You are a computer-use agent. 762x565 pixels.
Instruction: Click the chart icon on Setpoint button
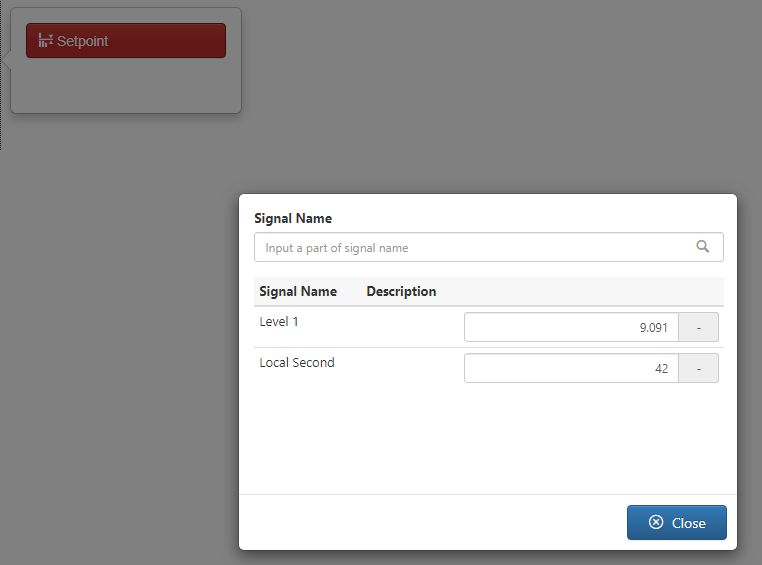[45, 40]
